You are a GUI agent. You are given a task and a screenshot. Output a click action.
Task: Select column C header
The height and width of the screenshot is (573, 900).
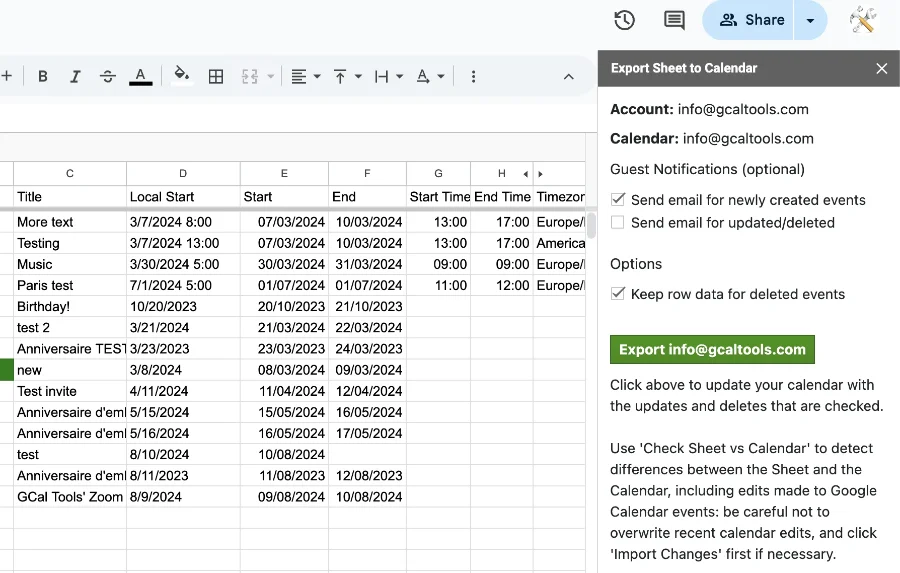point(69,173)
